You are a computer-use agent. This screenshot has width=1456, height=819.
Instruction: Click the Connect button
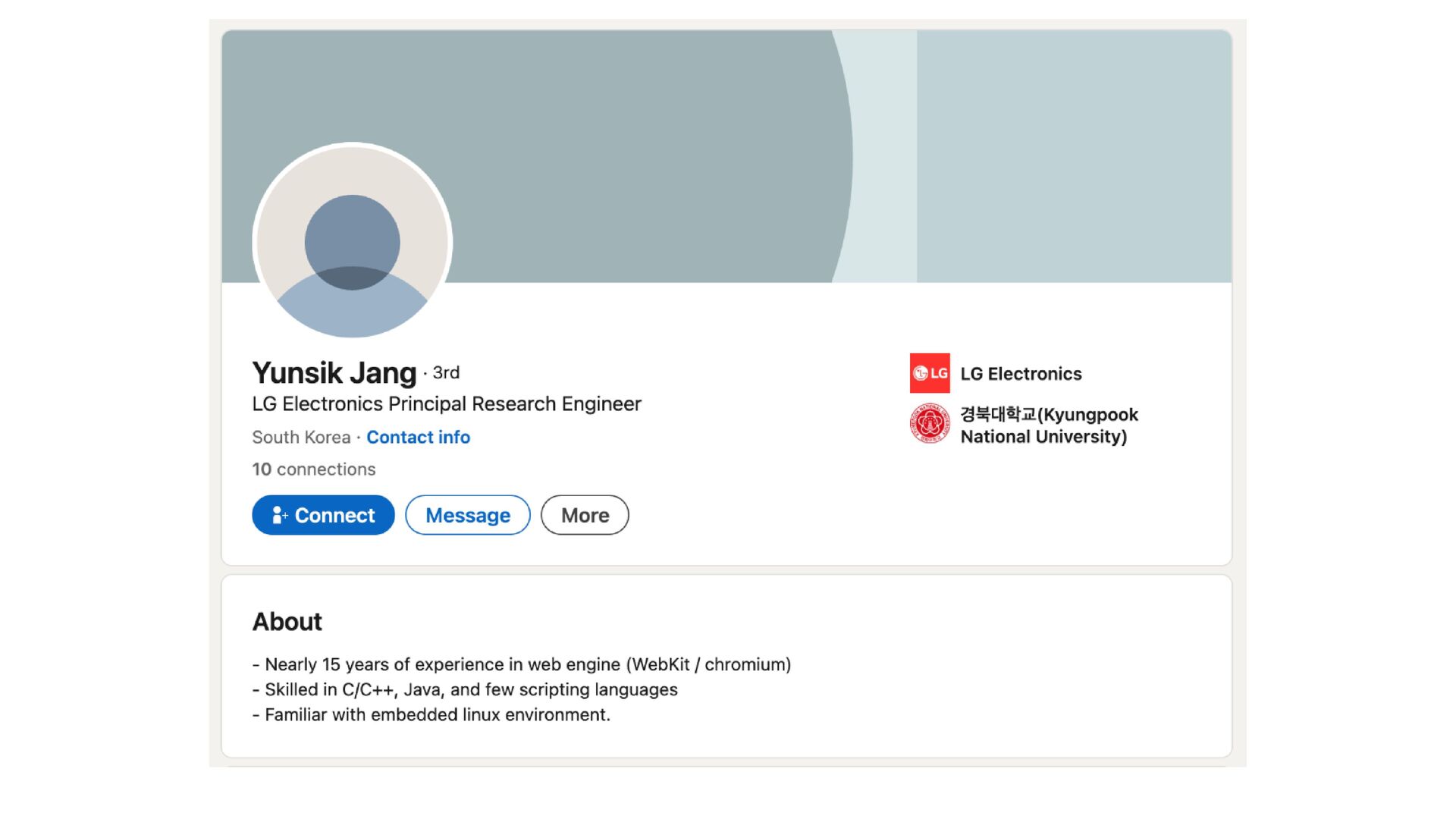coord(323,515)
